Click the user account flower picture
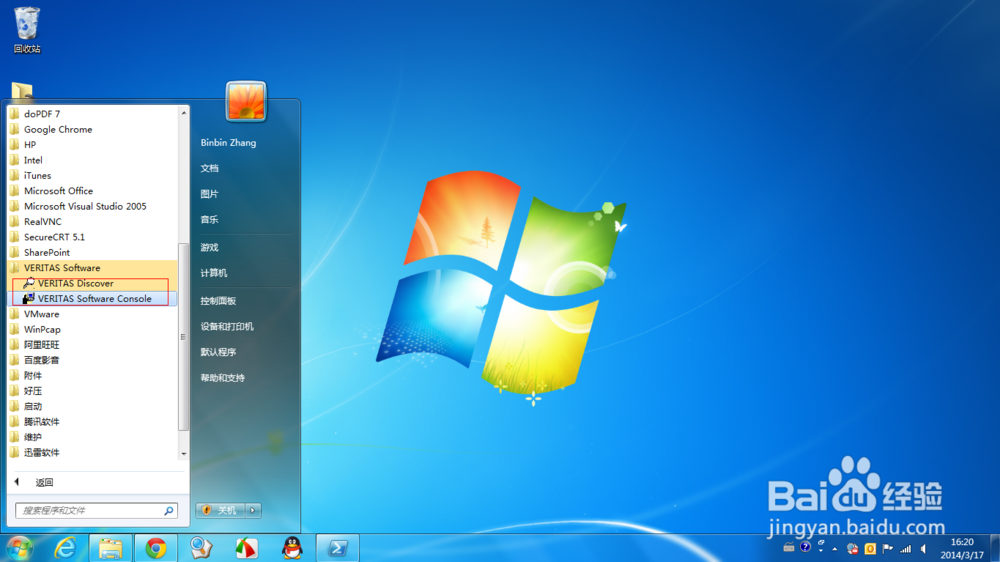The image size is (1000, 562). [x=246, y=101]
